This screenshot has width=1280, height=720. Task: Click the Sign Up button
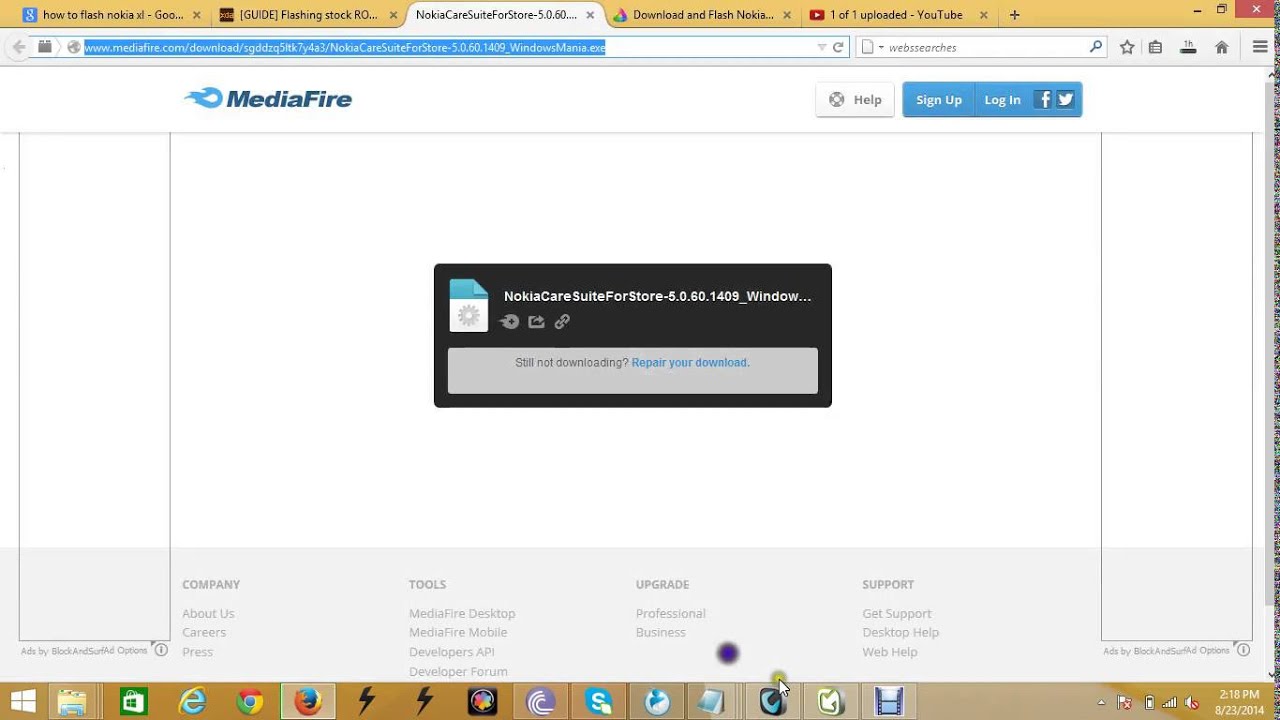tap(938, 99)
